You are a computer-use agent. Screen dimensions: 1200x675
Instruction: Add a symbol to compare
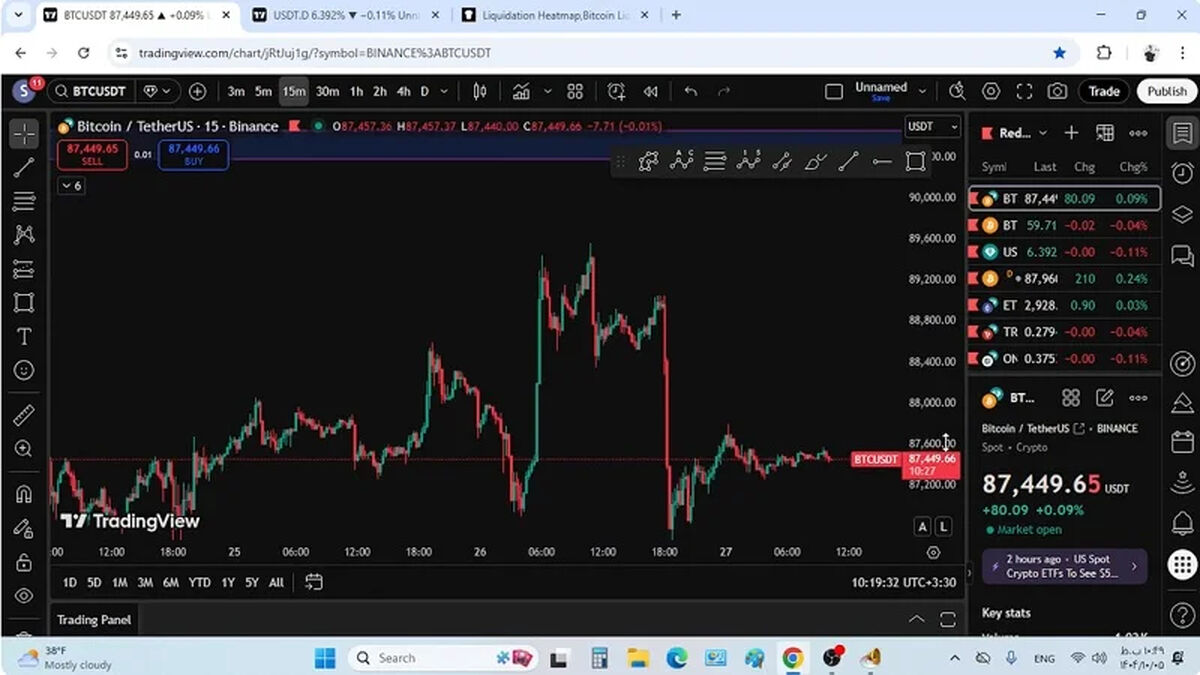[197, 91]
